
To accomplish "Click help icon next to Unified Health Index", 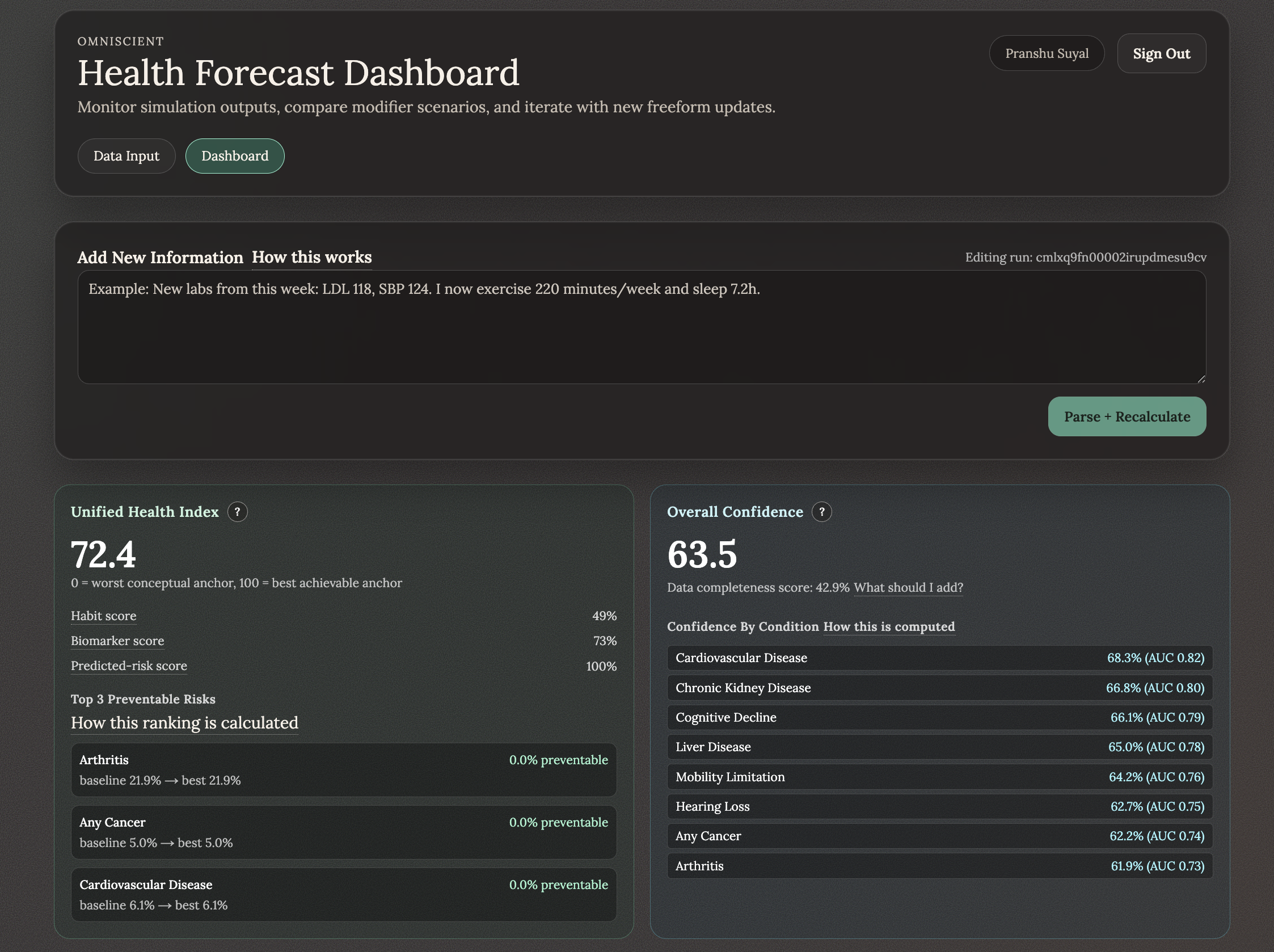I will tap(237, 511).
